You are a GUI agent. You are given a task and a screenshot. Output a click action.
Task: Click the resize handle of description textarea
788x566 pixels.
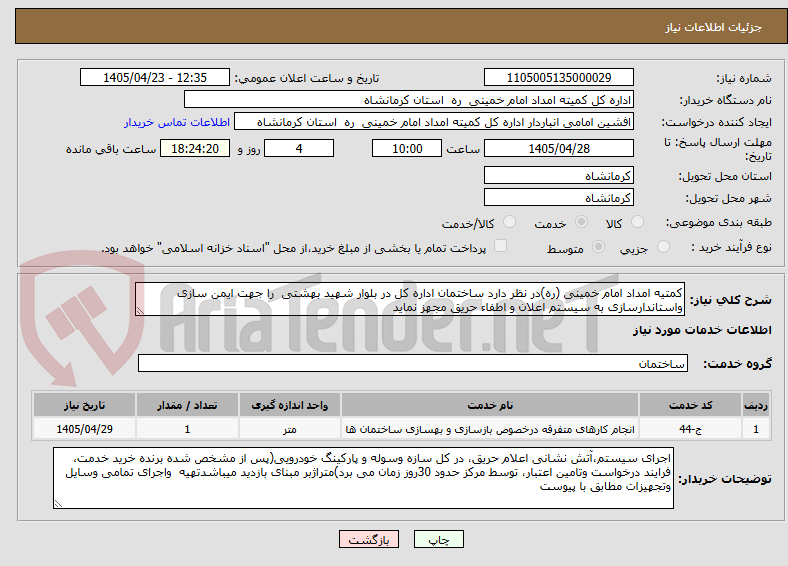point(140,311)
